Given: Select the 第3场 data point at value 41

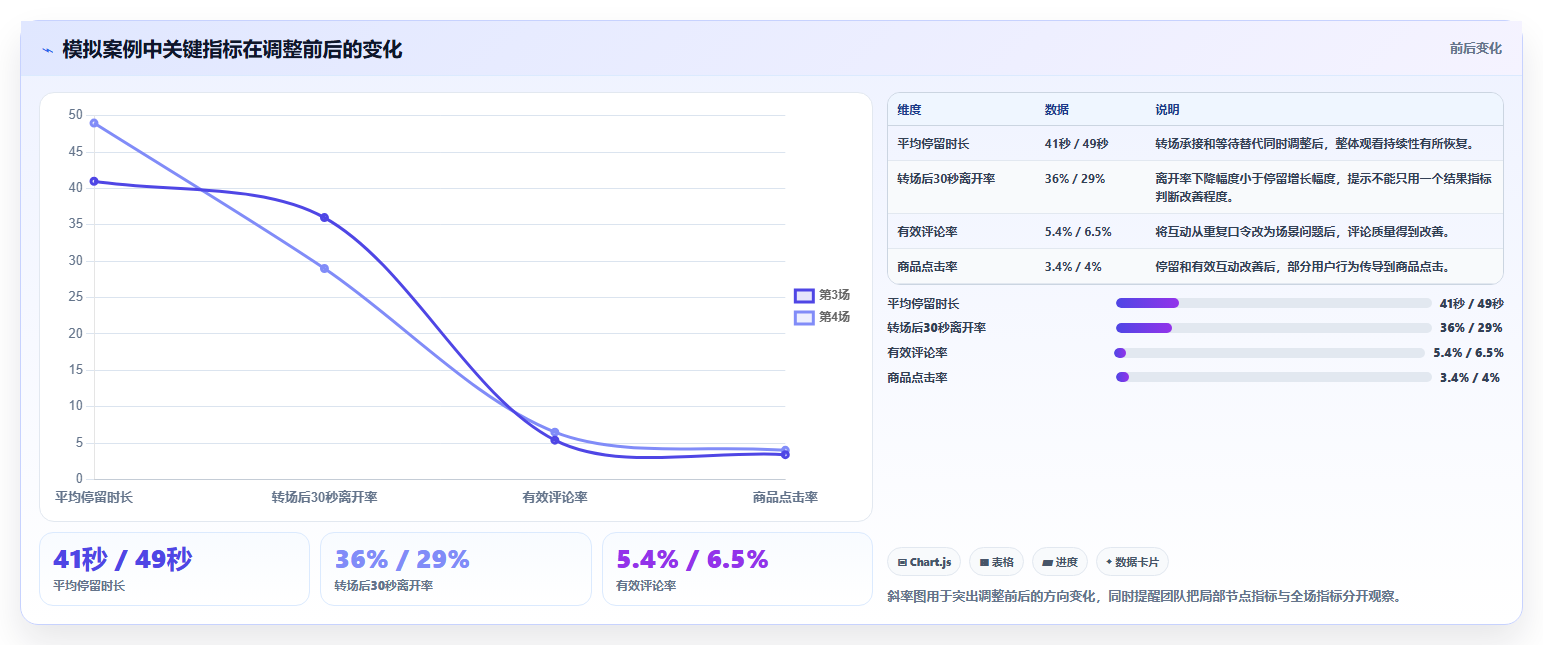Looking at the screenshot, I should (94, 181).
